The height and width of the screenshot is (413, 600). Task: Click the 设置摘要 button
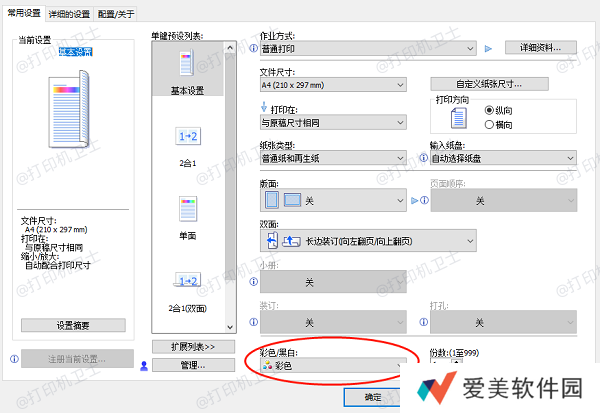73,325
